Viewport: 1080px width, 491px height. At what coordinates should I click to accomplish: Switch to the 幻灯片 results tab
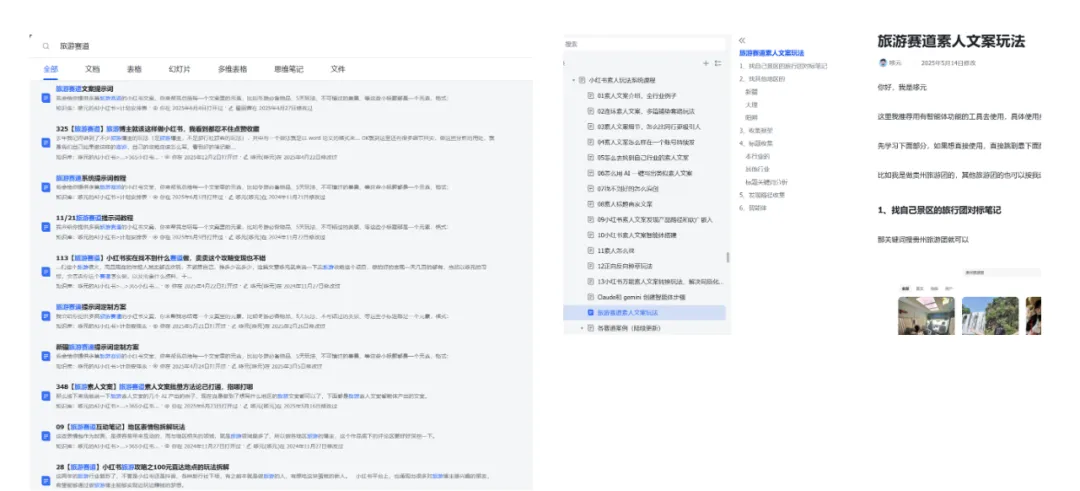[x=180, y=69]
